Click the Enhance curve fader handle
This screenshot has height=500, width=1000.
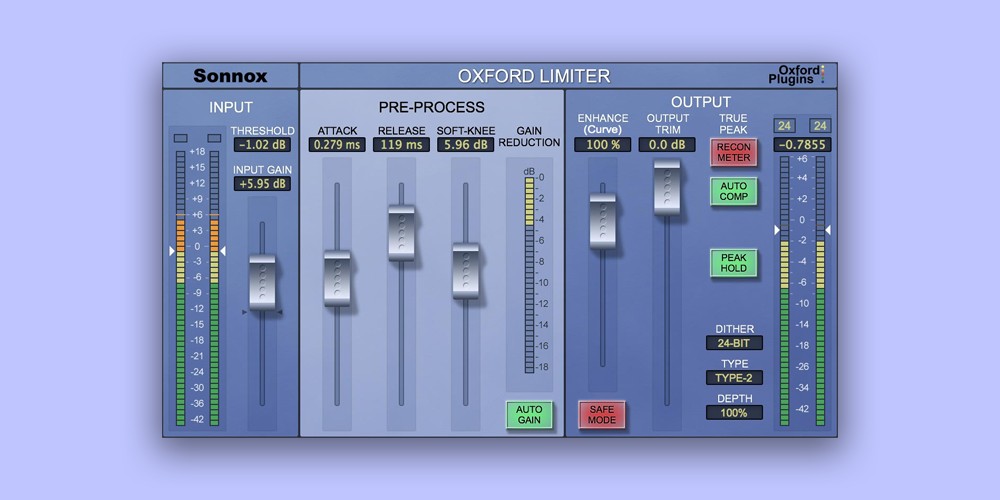[x=602, y=220]
